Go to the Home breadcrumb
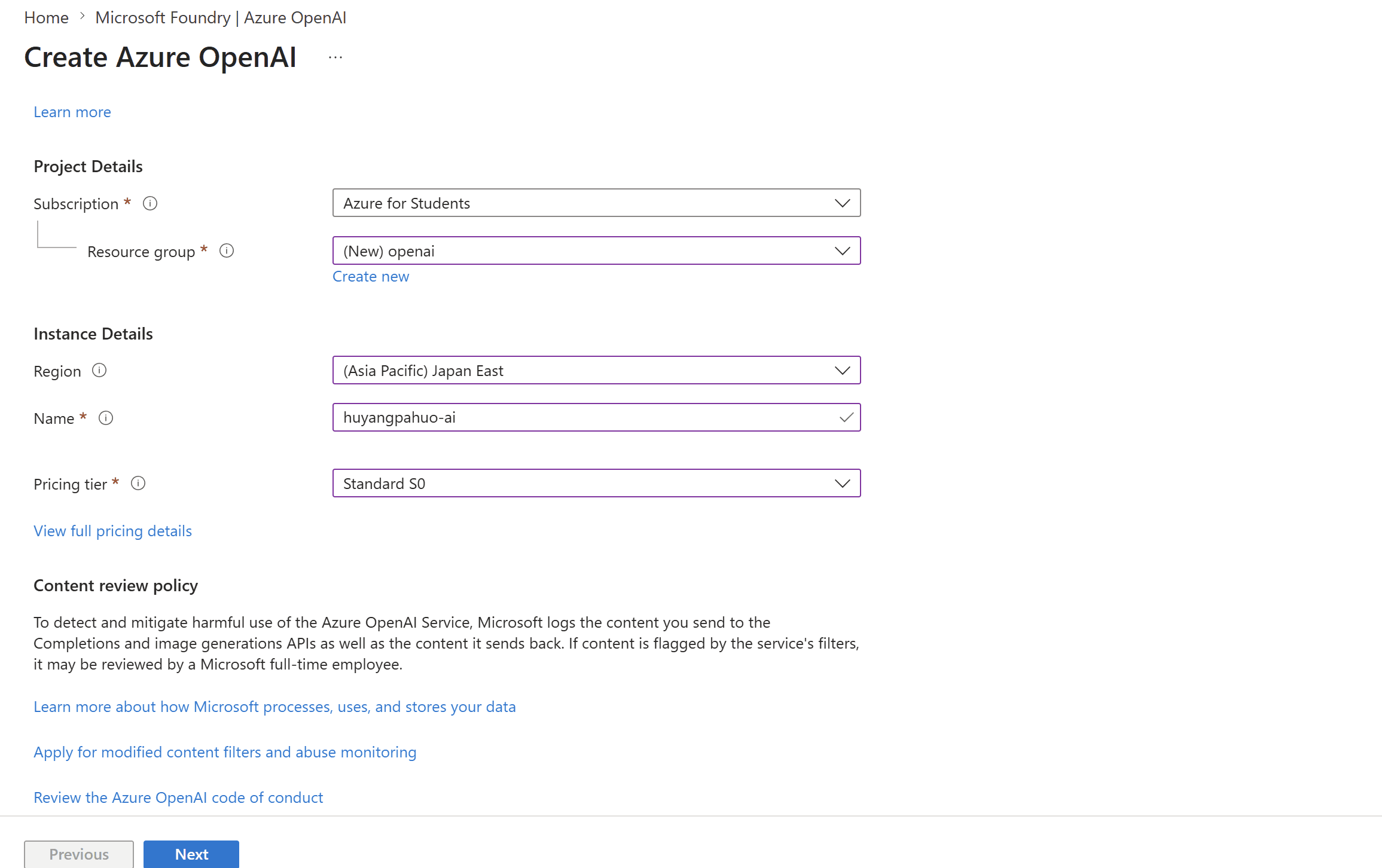The image size is (1382, 868). coord(47,17)
